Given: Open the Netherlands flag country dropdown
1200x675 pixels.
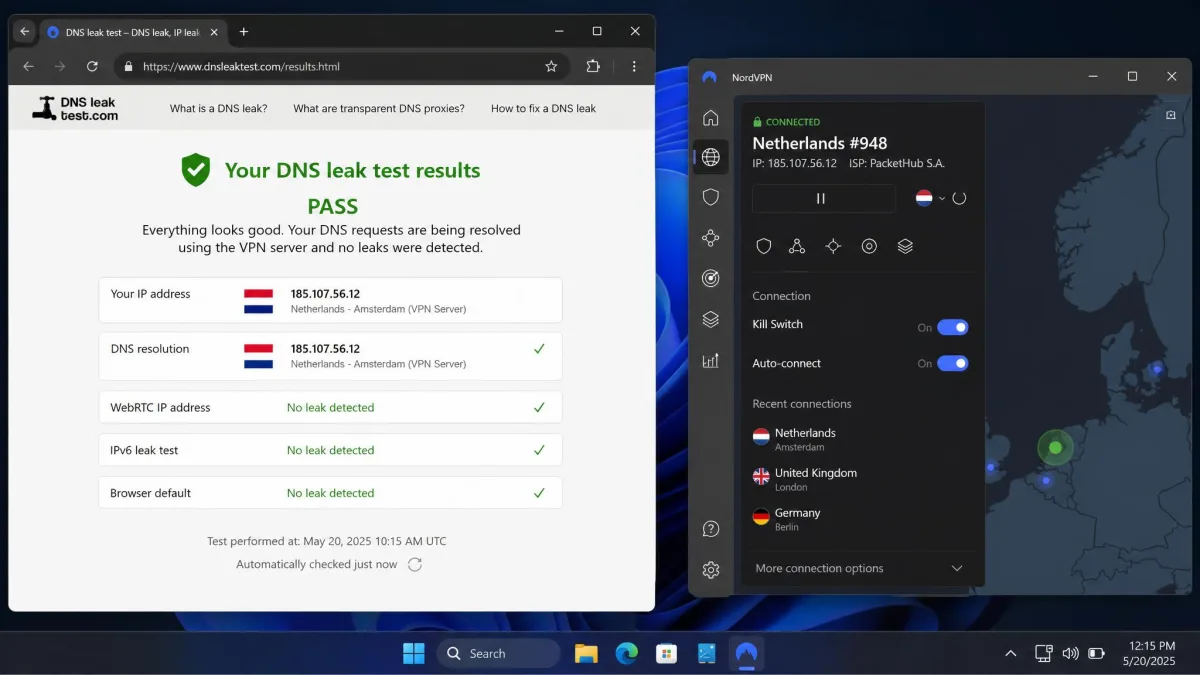Looking at the screenshot, I should [x=930, y=198].
